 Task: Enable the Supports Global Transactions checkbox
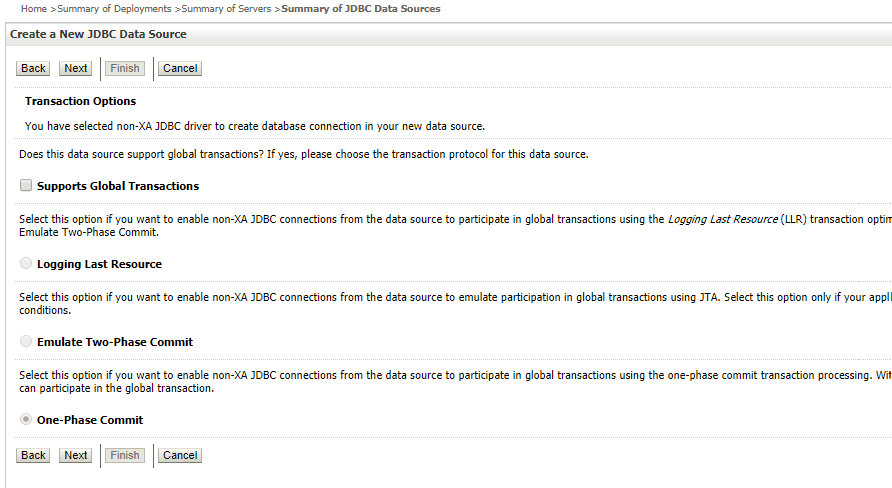pos(26,186)
